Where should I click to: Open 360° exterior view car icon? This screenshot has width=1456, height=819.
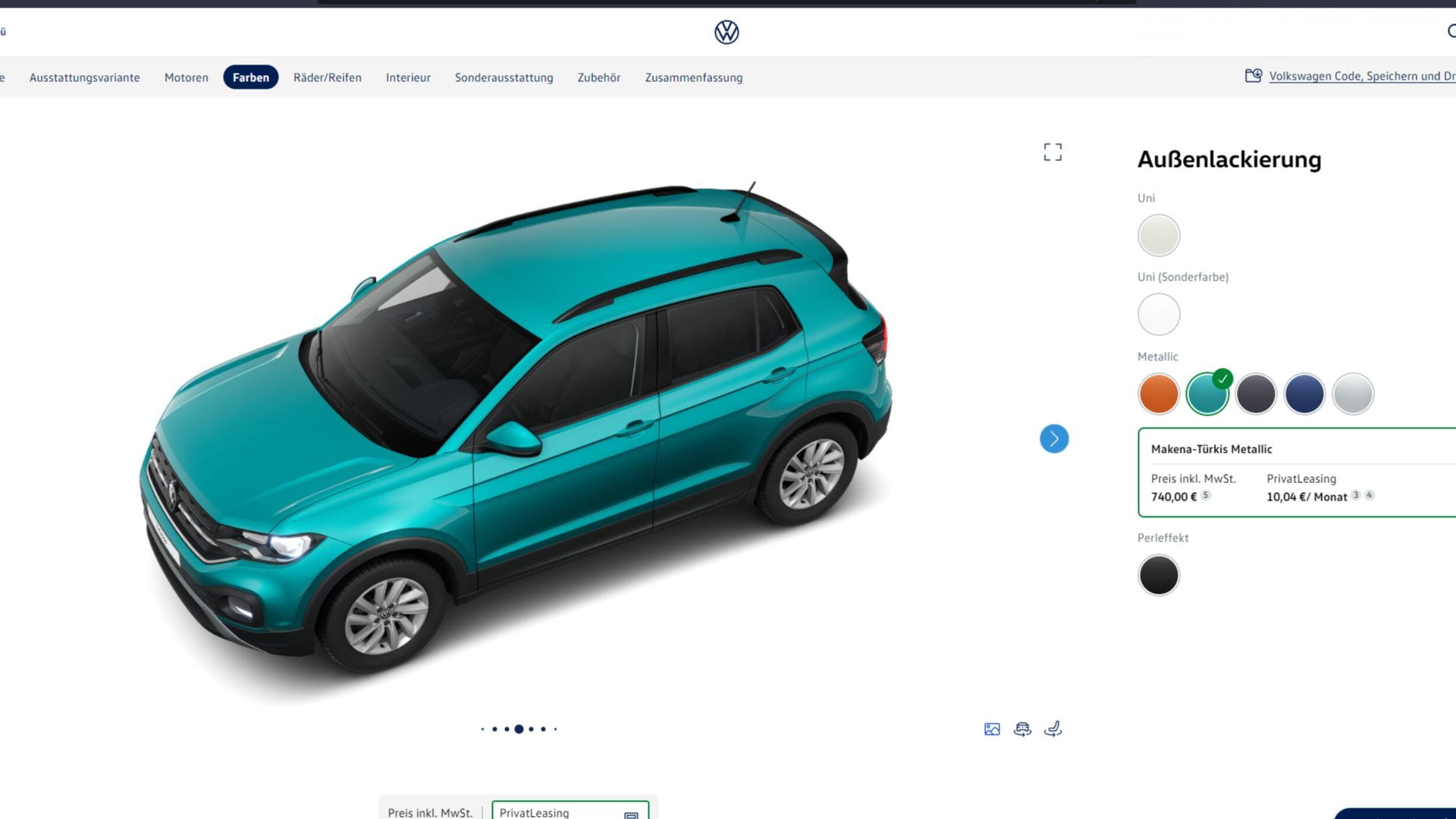(1022, 730)
